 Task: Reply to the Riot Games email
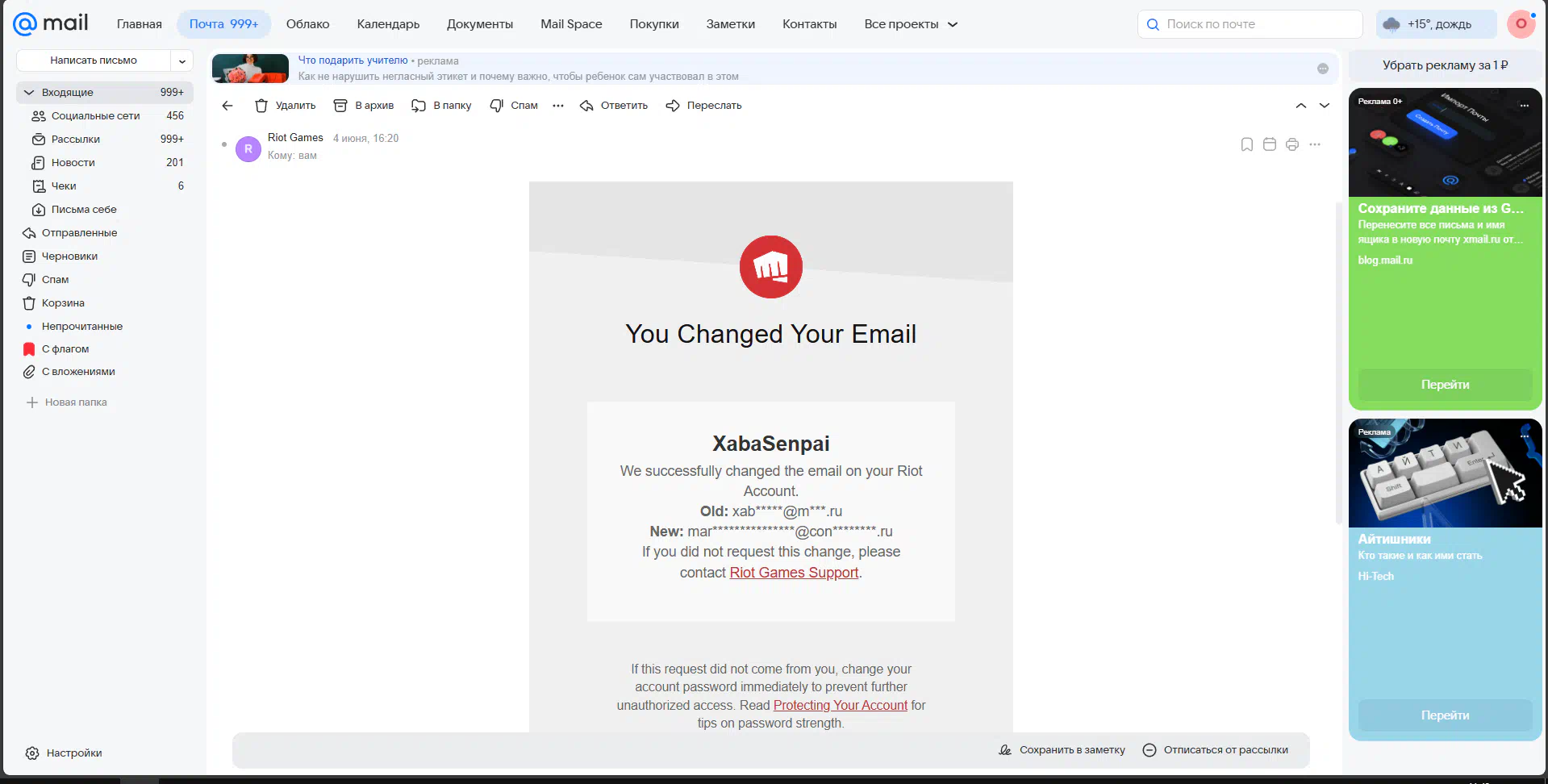[614, 106]
